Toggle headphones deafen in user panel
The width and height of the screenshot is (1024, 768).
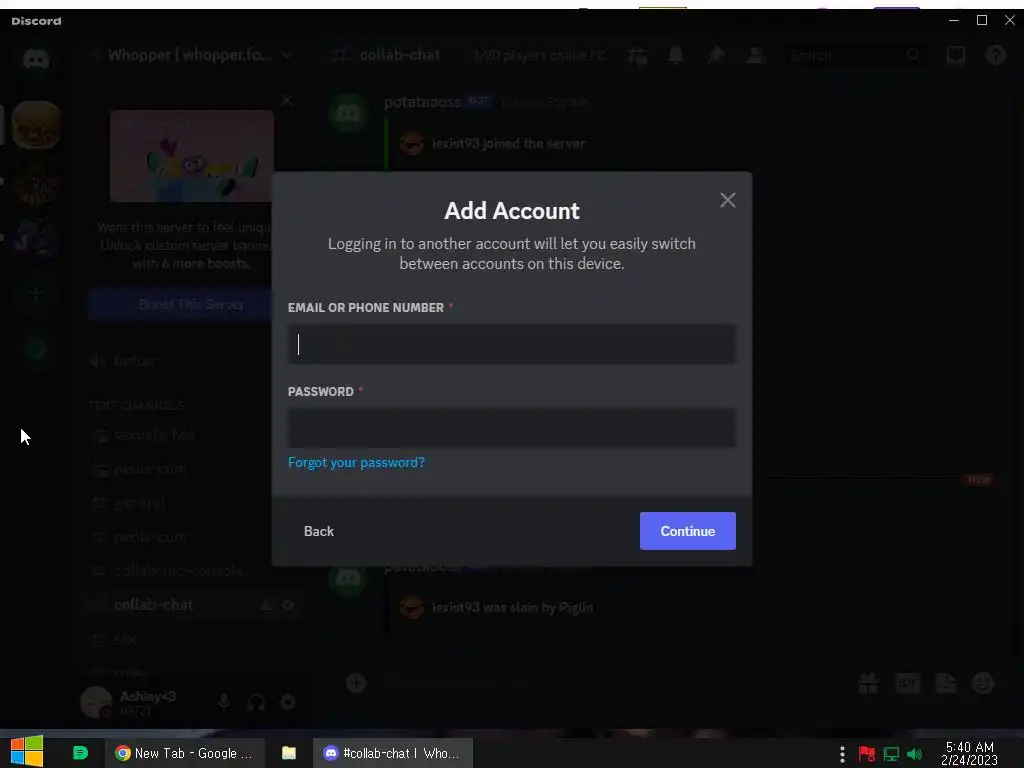[x=256, y=702]
